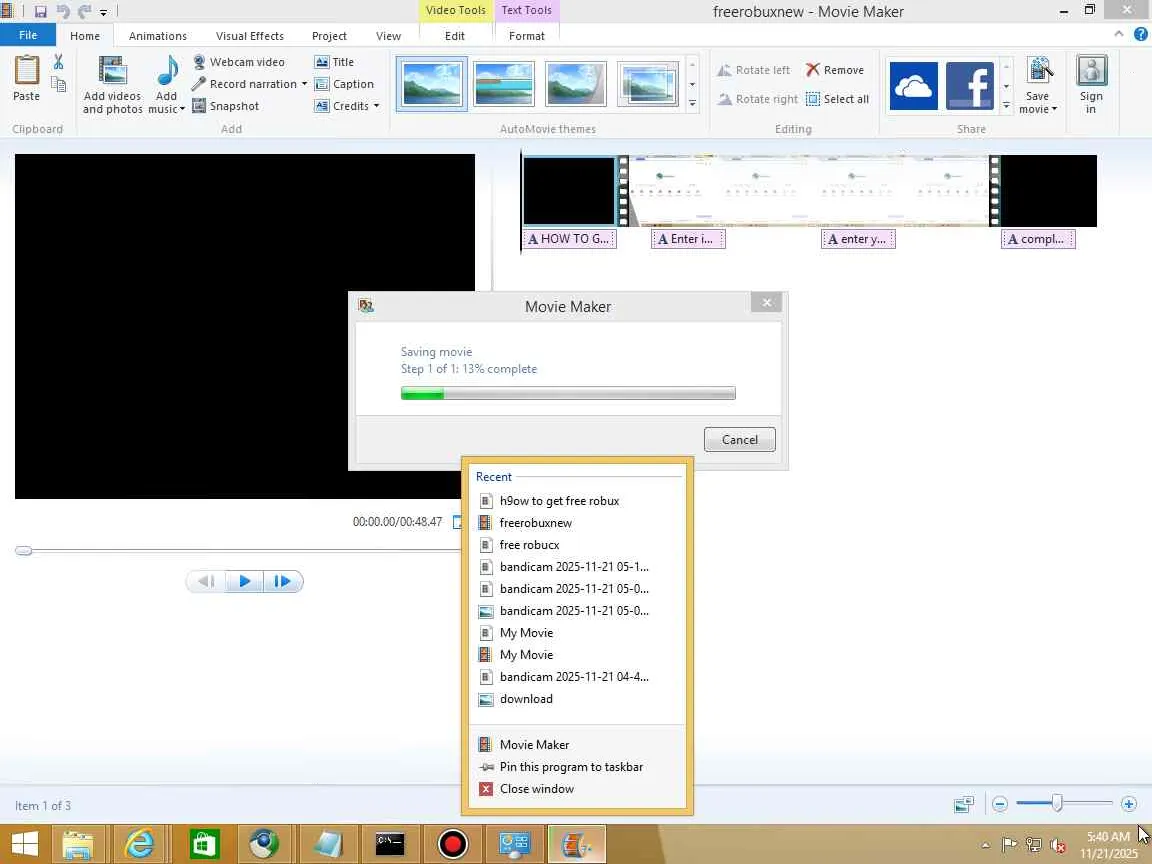
Task: Open Movie Maker help question mark
Action: click(x=1140, y=34)
